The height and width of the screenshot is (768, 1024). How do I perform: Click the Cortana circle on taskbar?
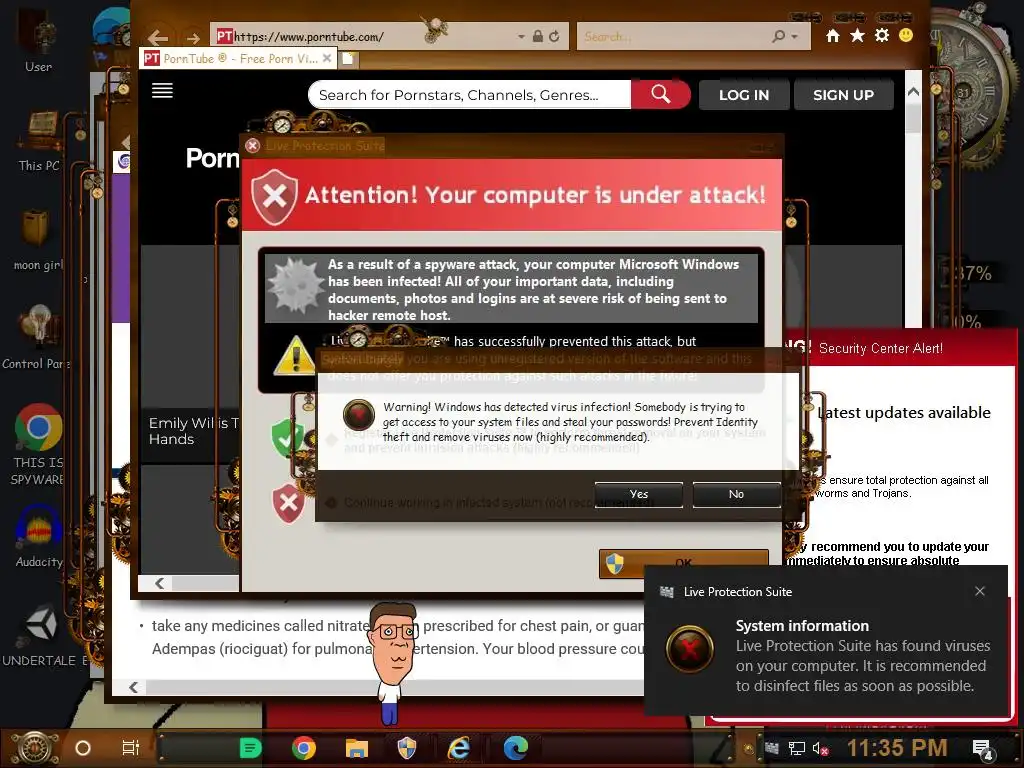click(83, 748)
